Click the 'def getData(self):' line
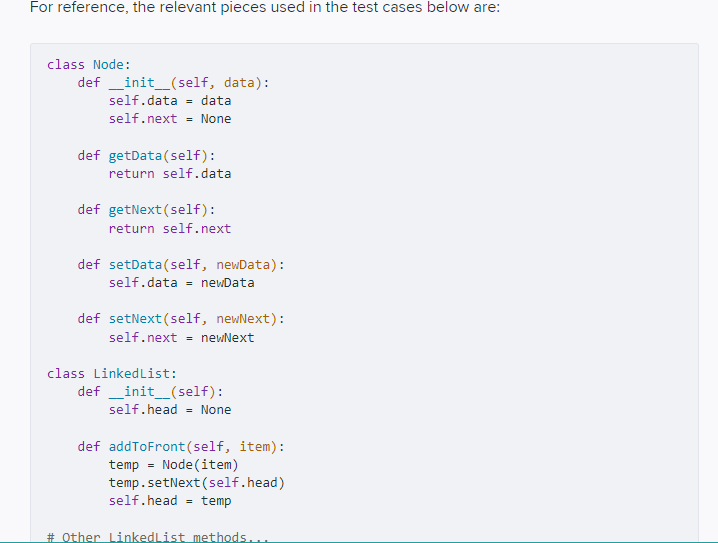This screenshot has width=718, height=543. [x=147, y=156]
